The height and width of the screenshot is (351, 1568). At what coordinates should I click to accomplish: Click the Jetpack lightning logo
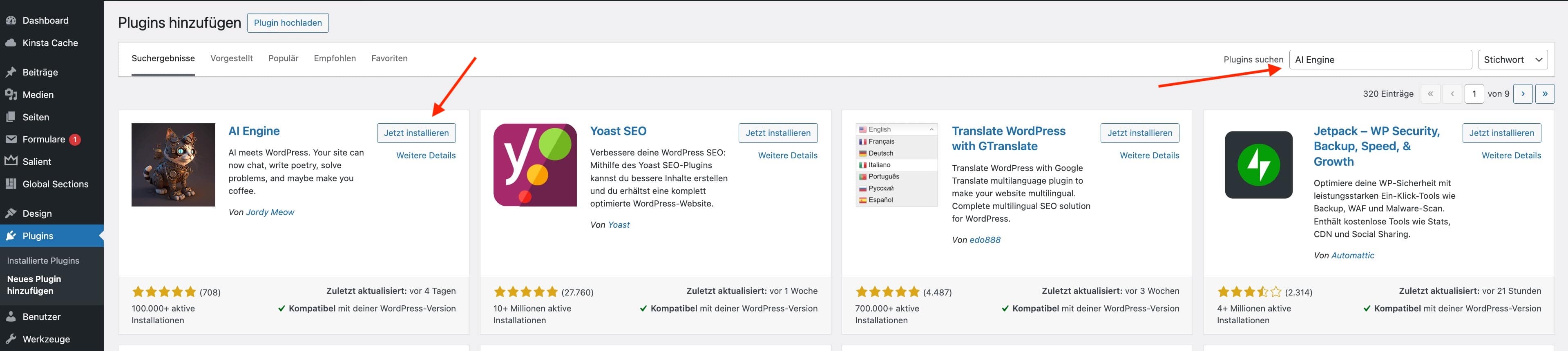pos(1259,165)
